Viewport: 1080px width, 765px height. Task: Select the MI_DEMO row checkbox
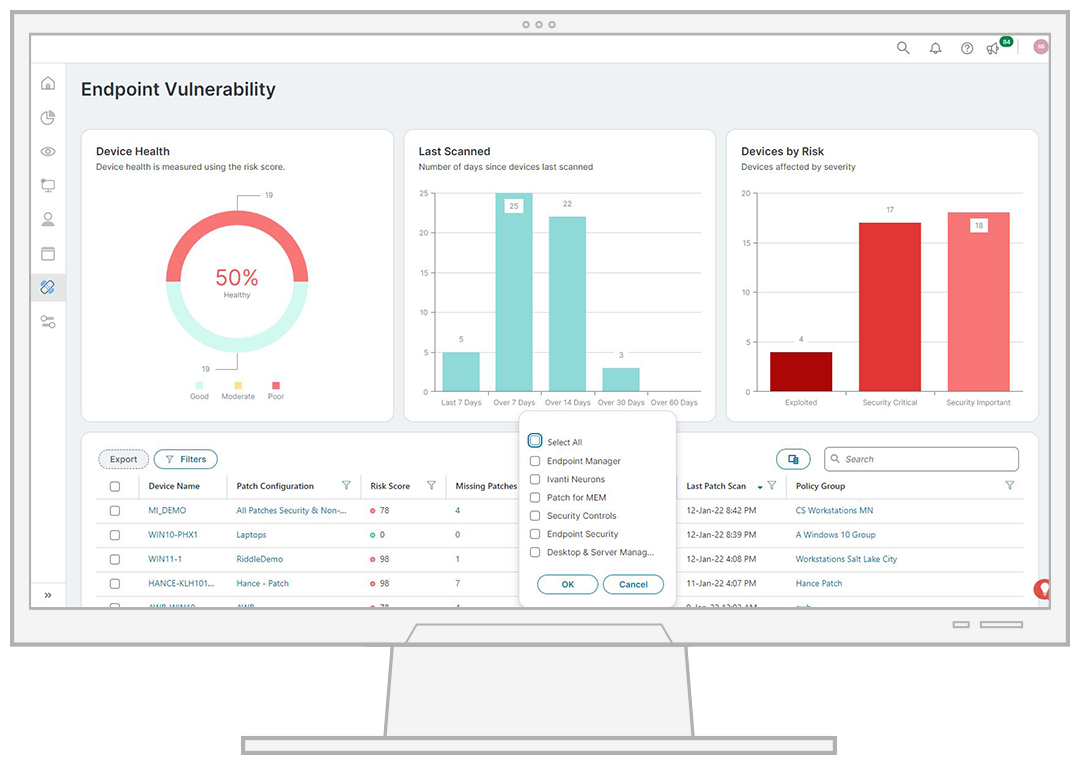pyautogui.click(x=115, y=511)
